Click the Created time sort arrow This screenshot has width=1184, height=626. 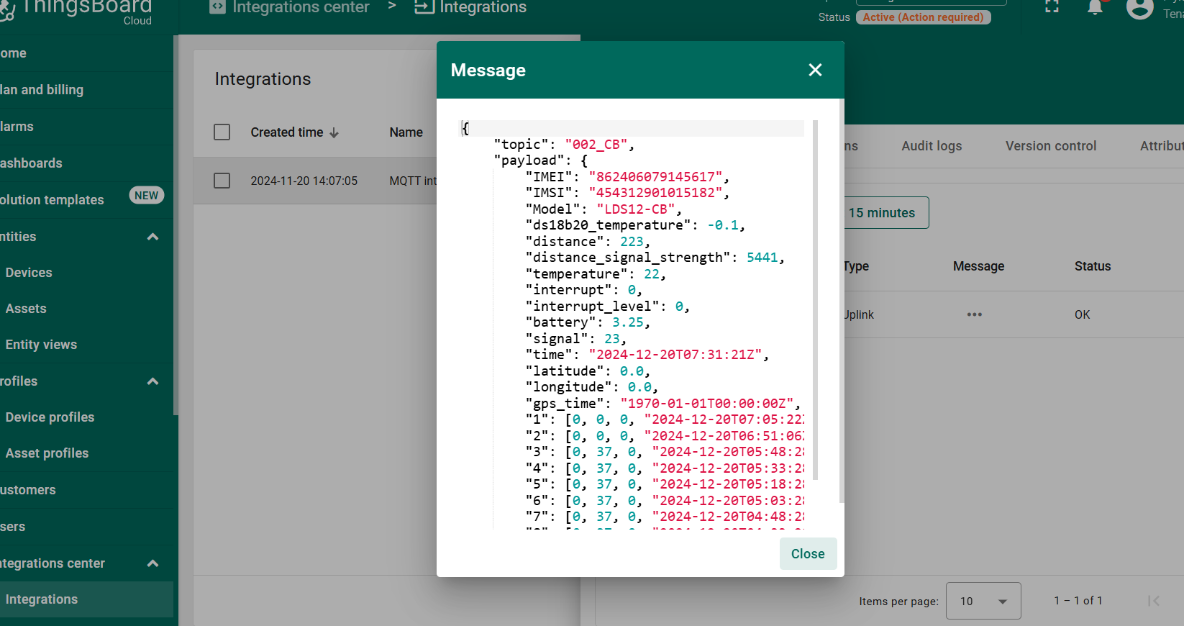334,133
